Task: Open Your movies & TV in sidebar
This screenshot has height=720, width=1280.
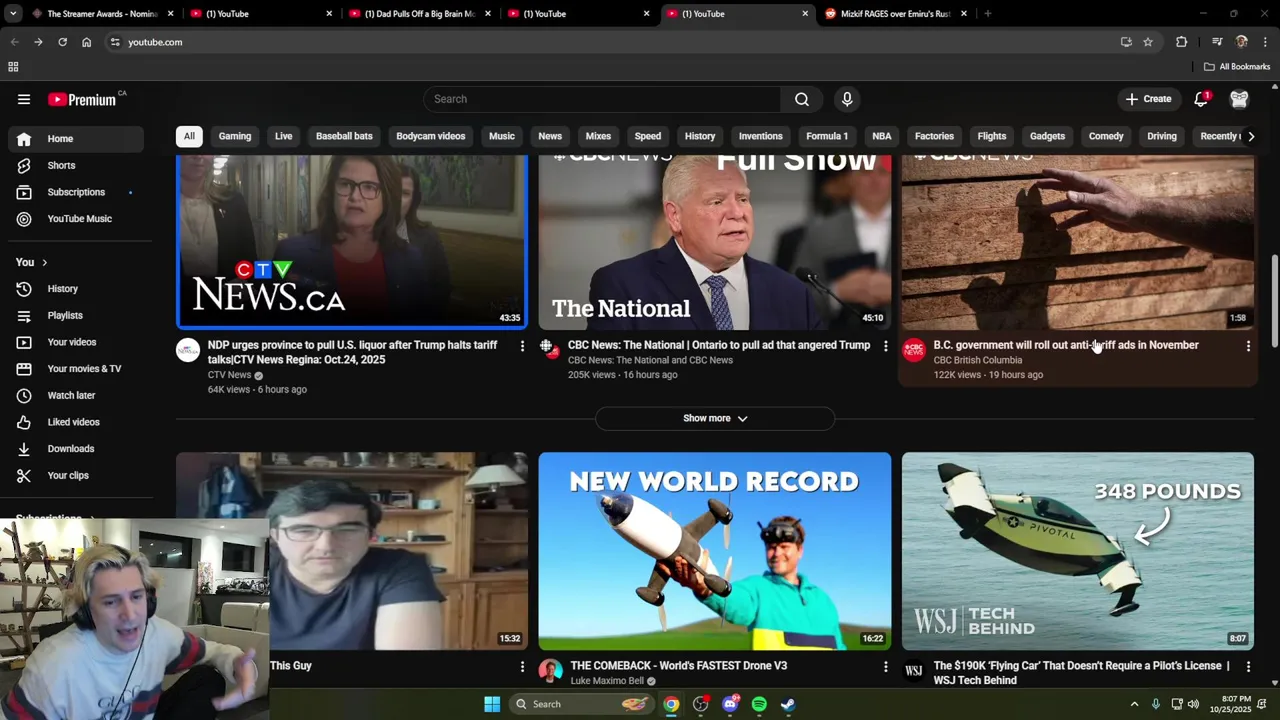Action: click(76, 369)
